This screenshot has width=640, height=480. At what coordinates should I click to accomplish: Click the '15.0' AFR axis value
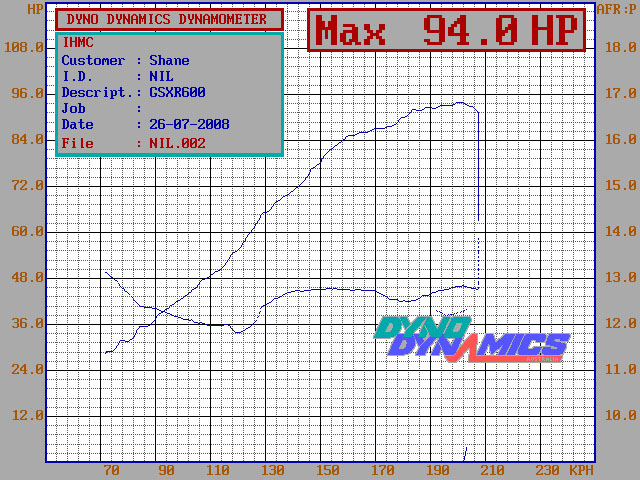tap(620, 186)
